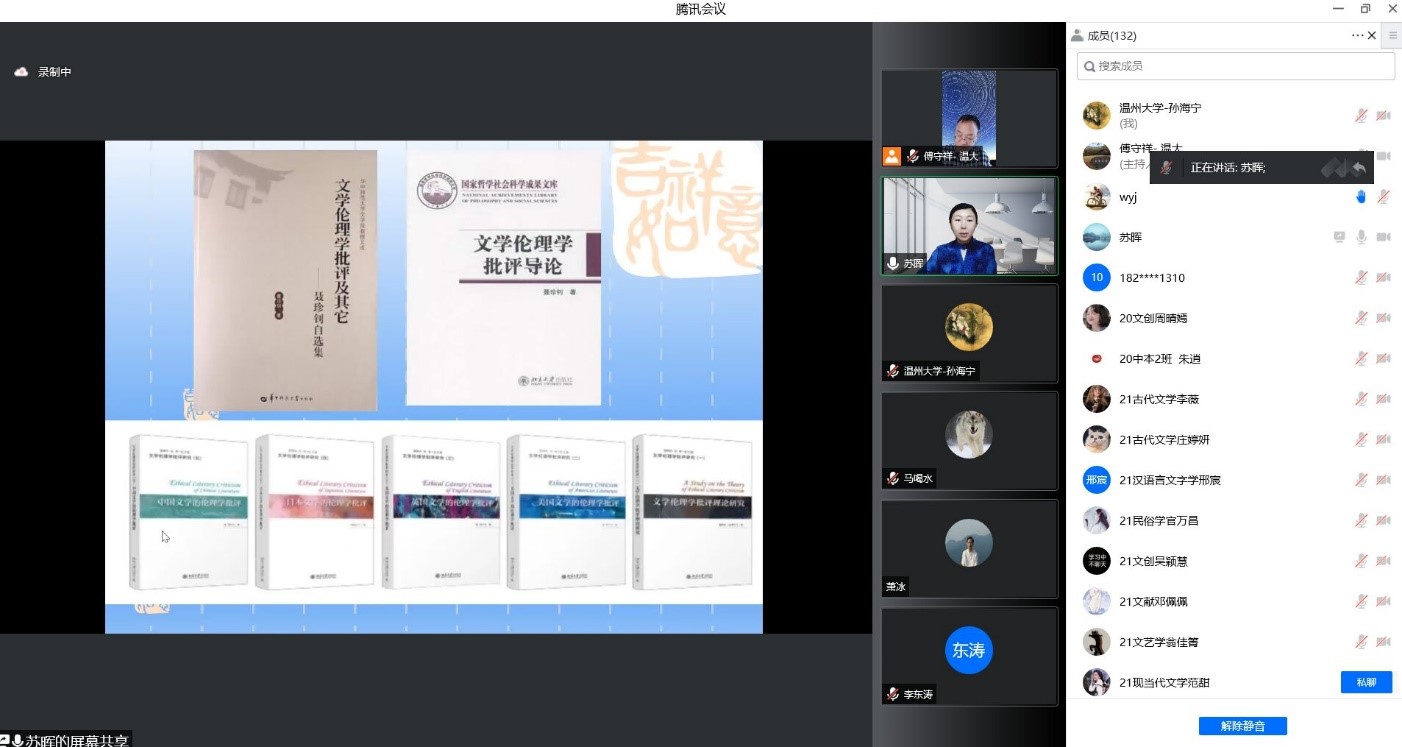Click the cloud recording icon beside 录制中

(21, 72)
